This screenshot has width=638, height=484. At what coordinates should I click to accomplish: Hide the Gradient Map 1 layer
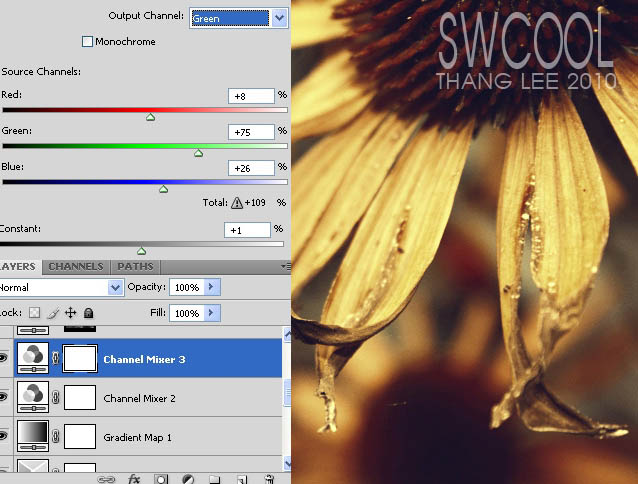tap(4, 436)
